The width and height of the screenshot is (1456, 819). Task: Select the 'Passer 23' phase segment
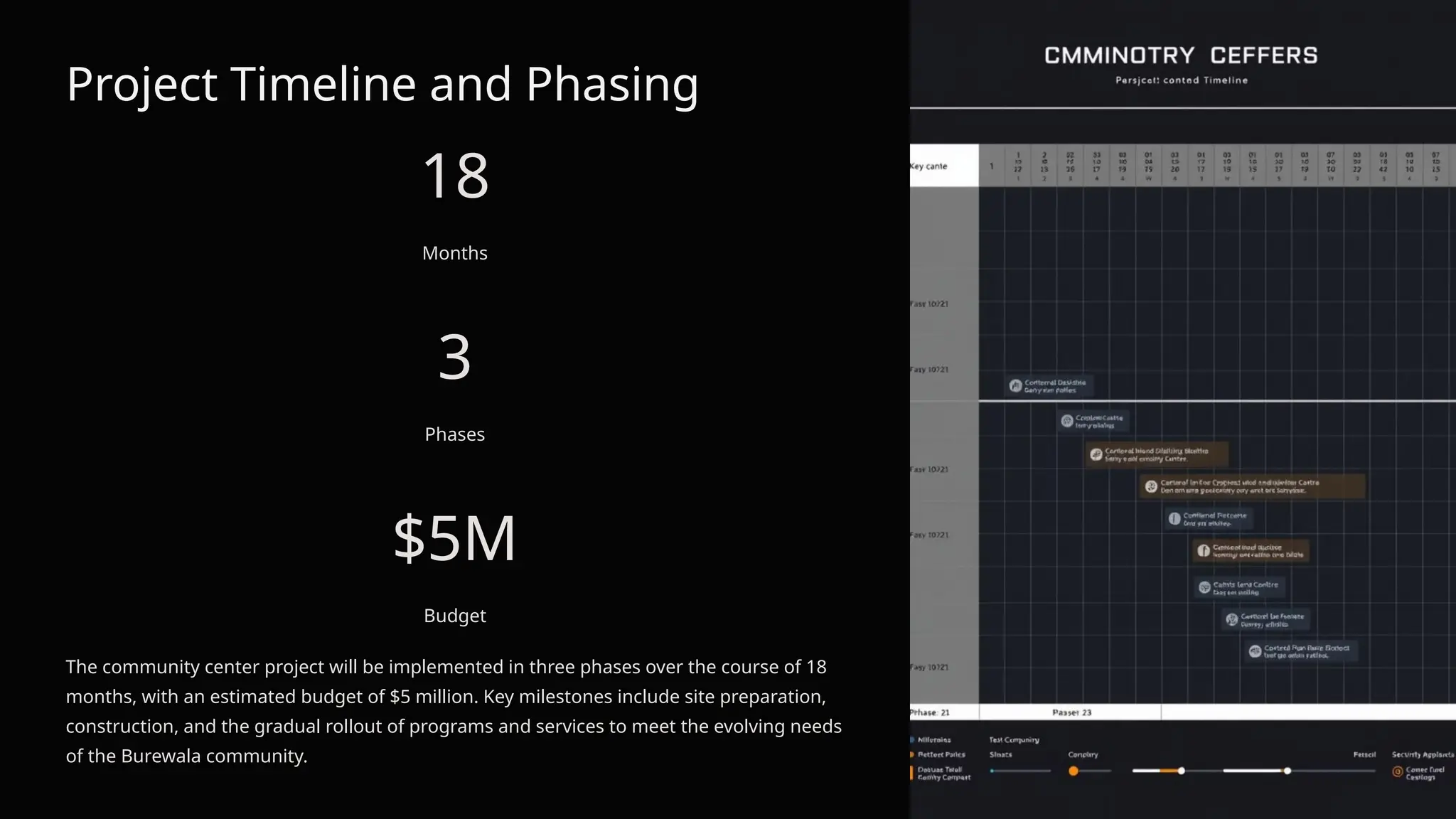coord(1071,712)
